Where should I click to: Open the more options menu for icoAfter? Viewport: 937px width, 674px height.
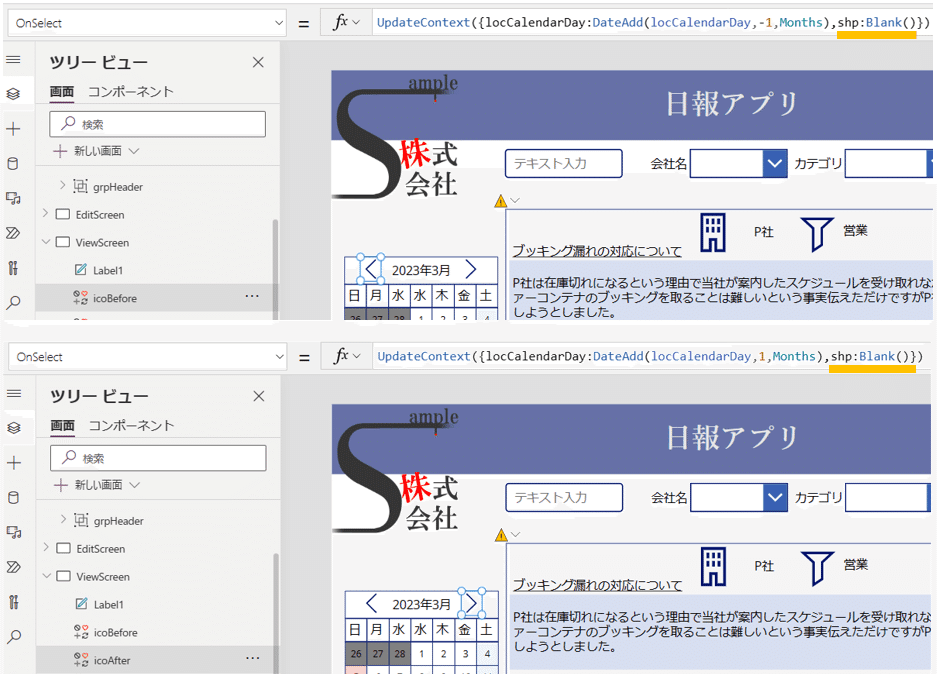click(x=253, y=658)
